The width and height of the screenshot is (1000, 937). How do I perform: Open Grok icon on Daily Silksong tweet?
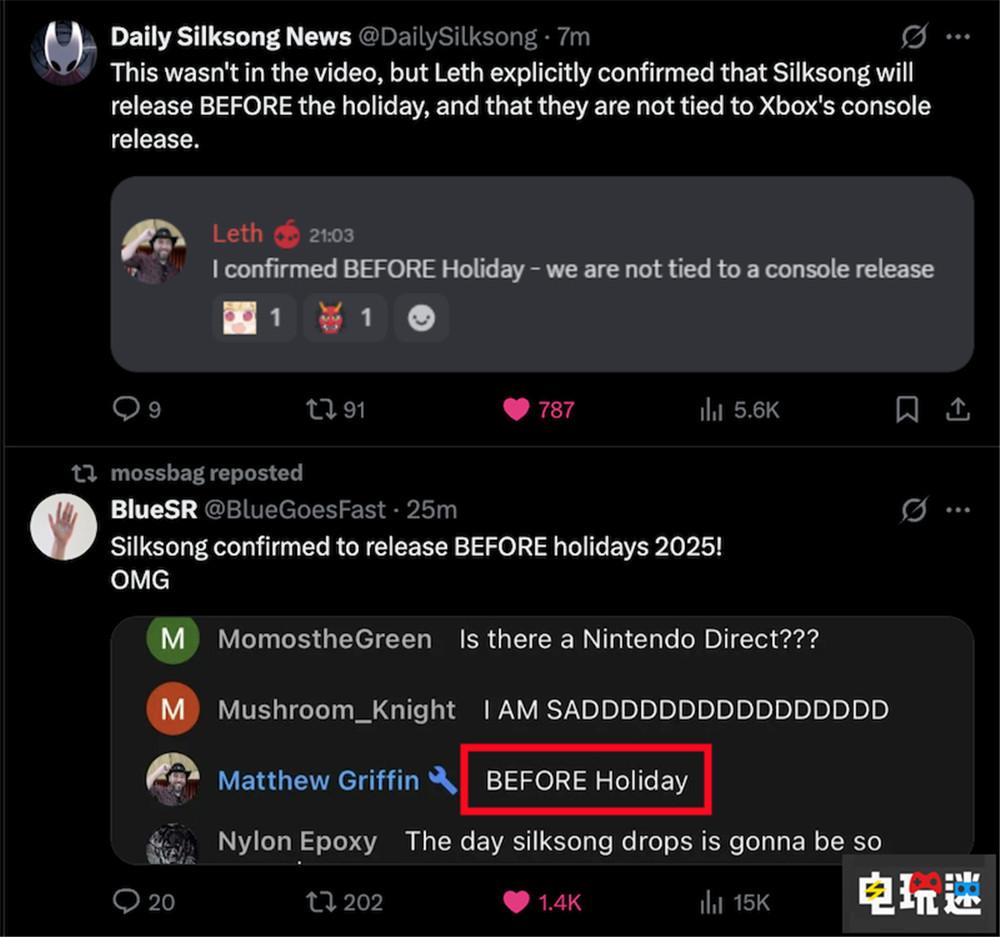pyautogui.click(x=914, y=38)
